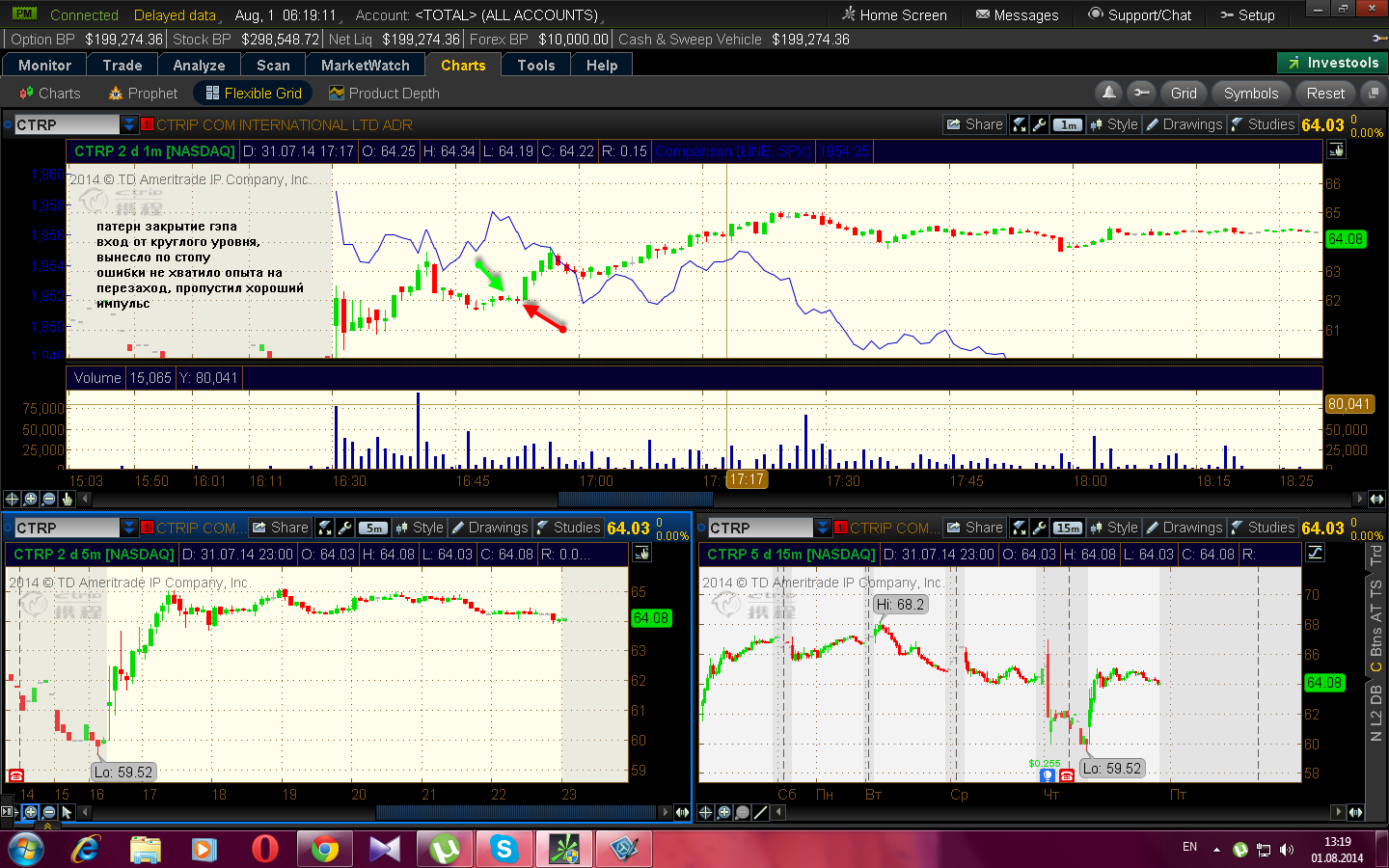Toggle the link color circle on 5m chart
The width and height of the screenshot is (1389, 868).
click(7, 528)
